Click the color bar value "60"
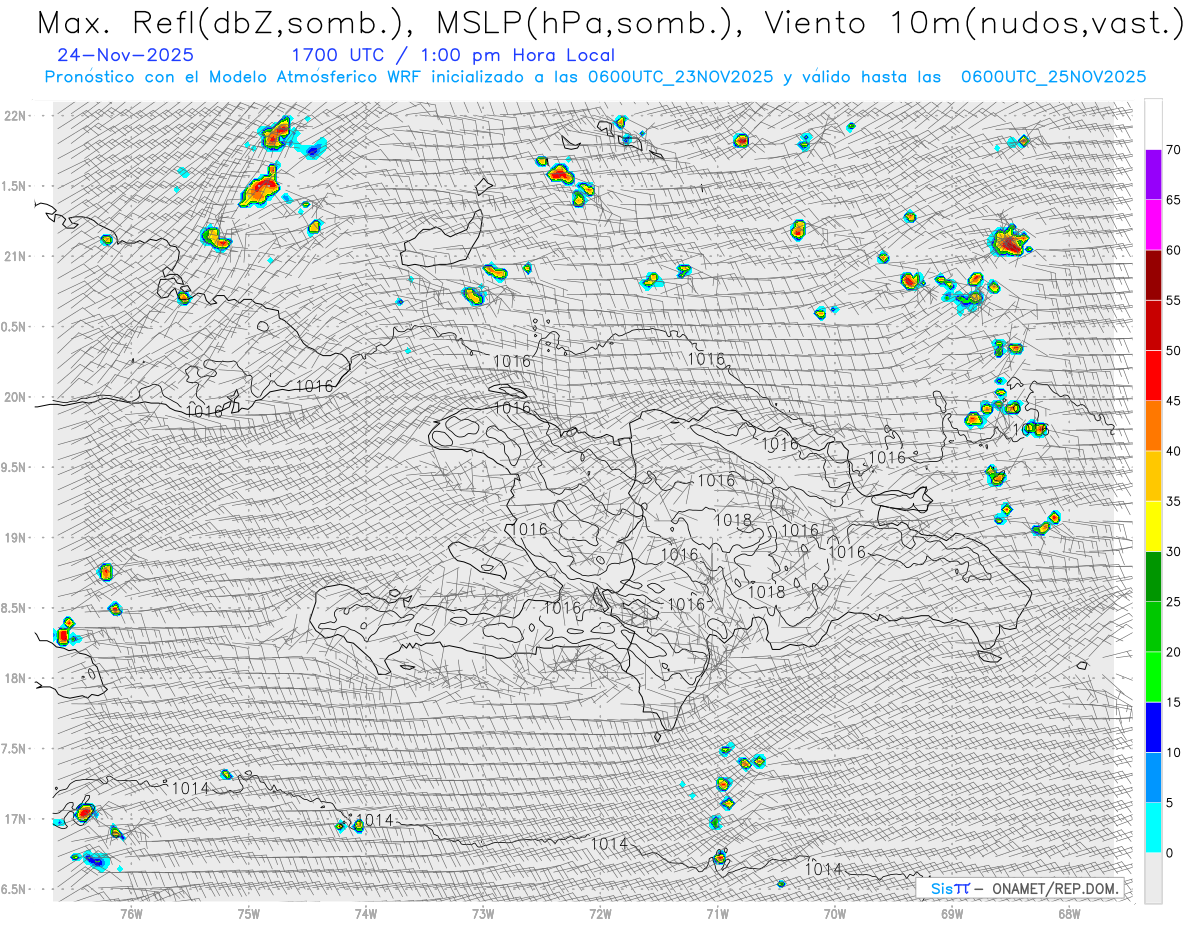The height and width of the screenshot is (927, 1200). tap(1173, 250)
